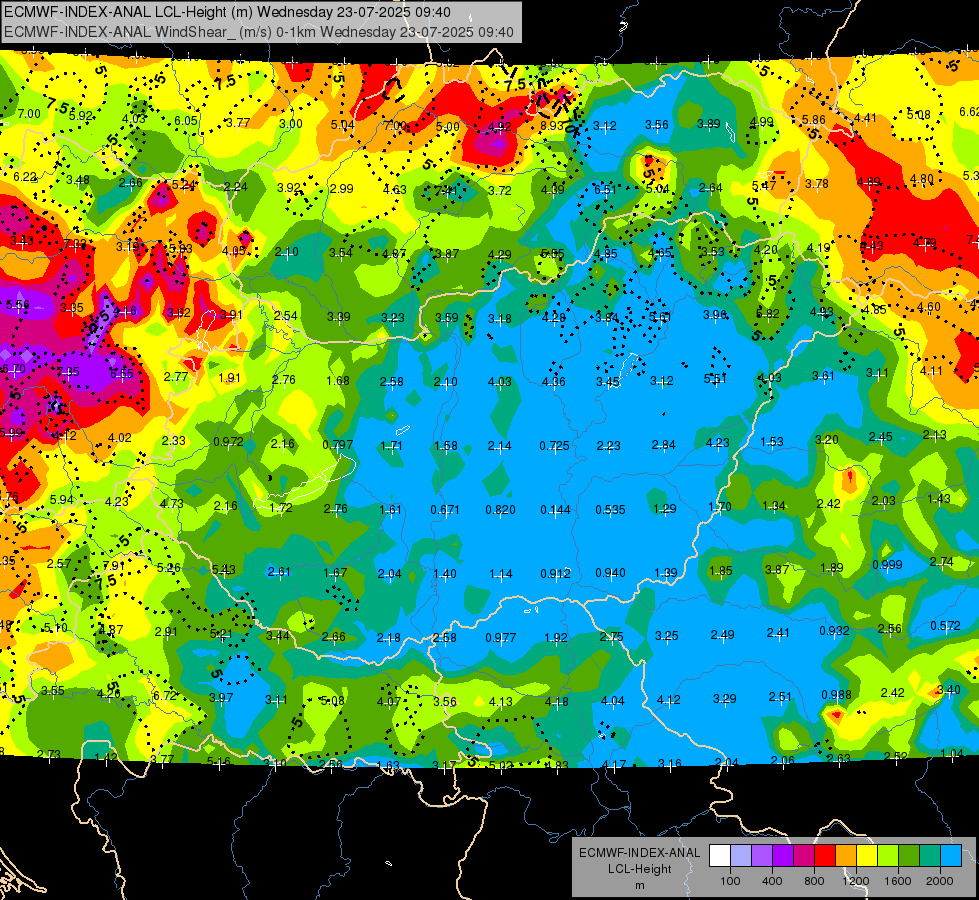Click the LCL-Height title line at top

tap(227, 12)
